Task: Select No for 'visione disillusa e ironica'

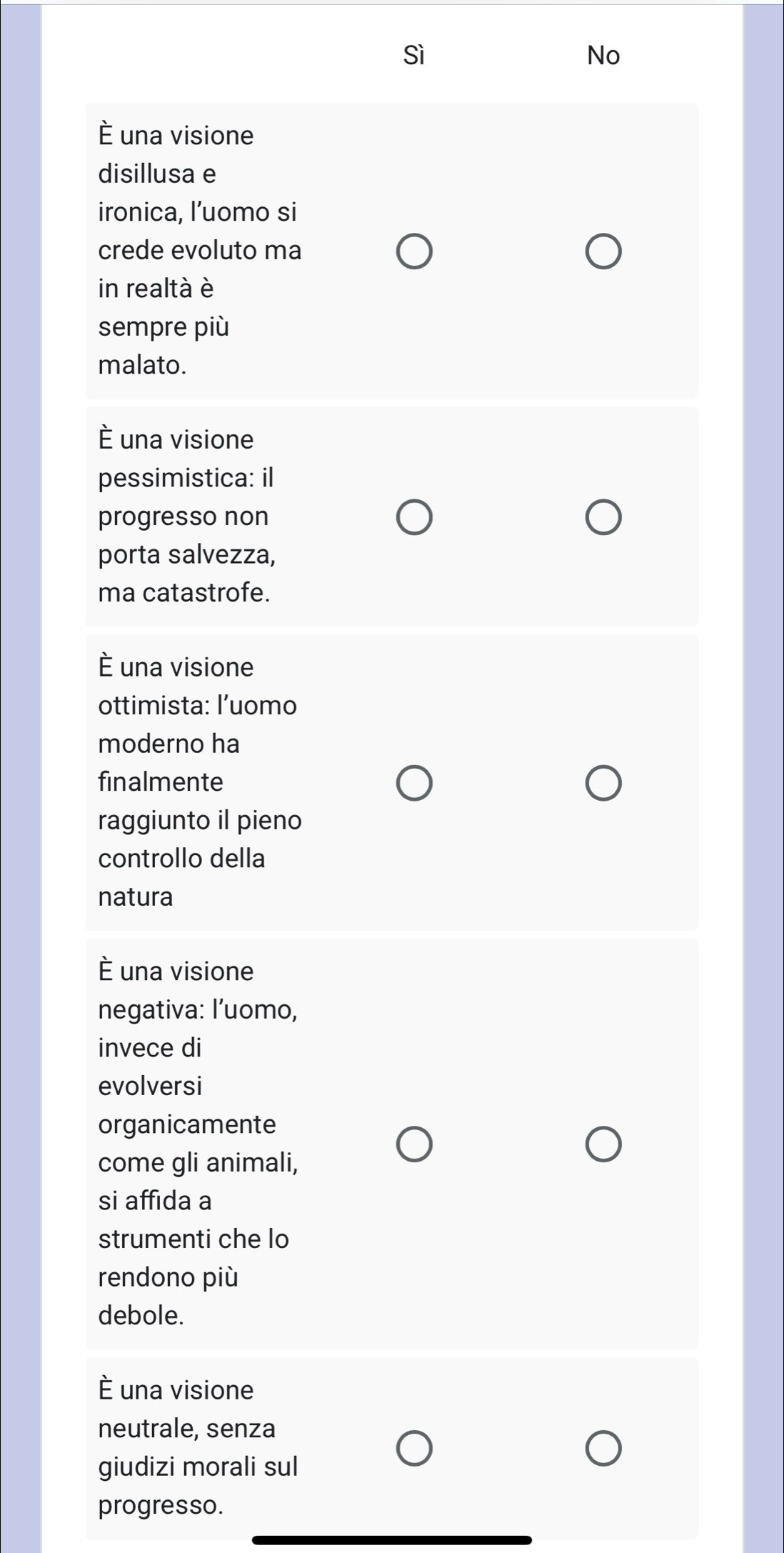Action: coord(603,251)
